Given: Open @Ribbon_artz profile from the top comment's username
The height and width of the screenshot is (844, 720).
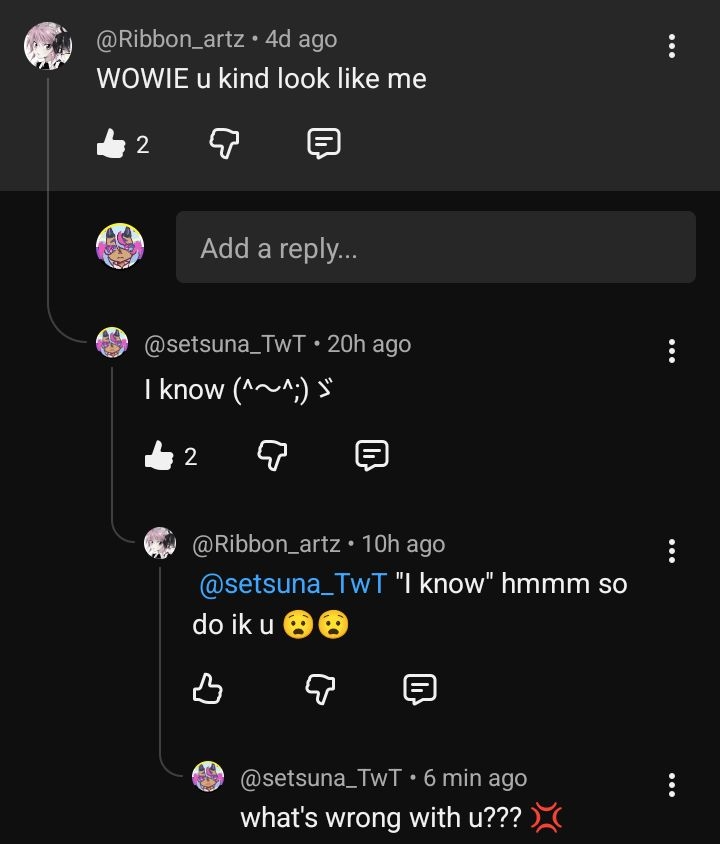Looking at the screenshot, I should point(170,39).
